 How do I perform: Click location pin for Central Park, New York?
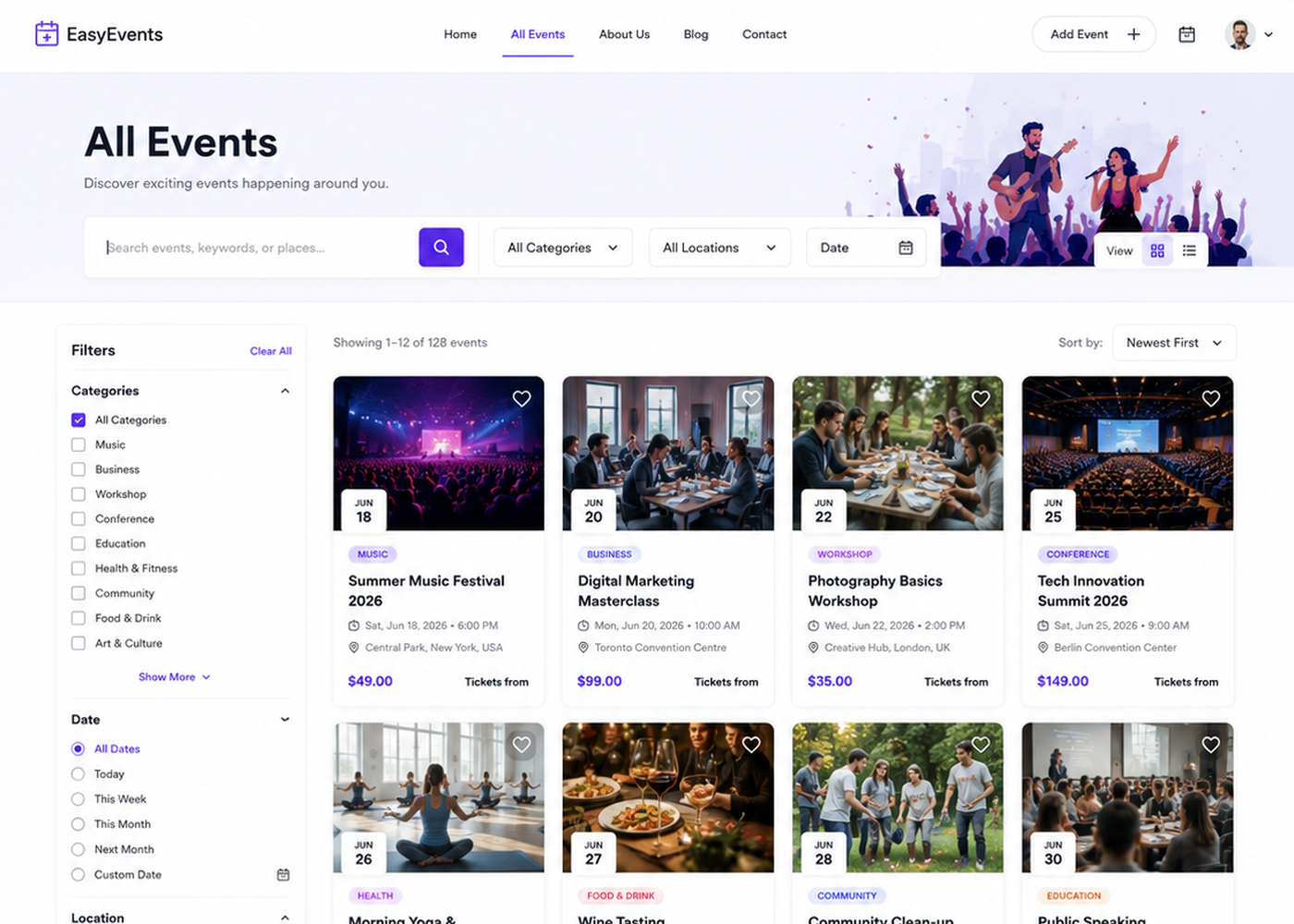354,648
